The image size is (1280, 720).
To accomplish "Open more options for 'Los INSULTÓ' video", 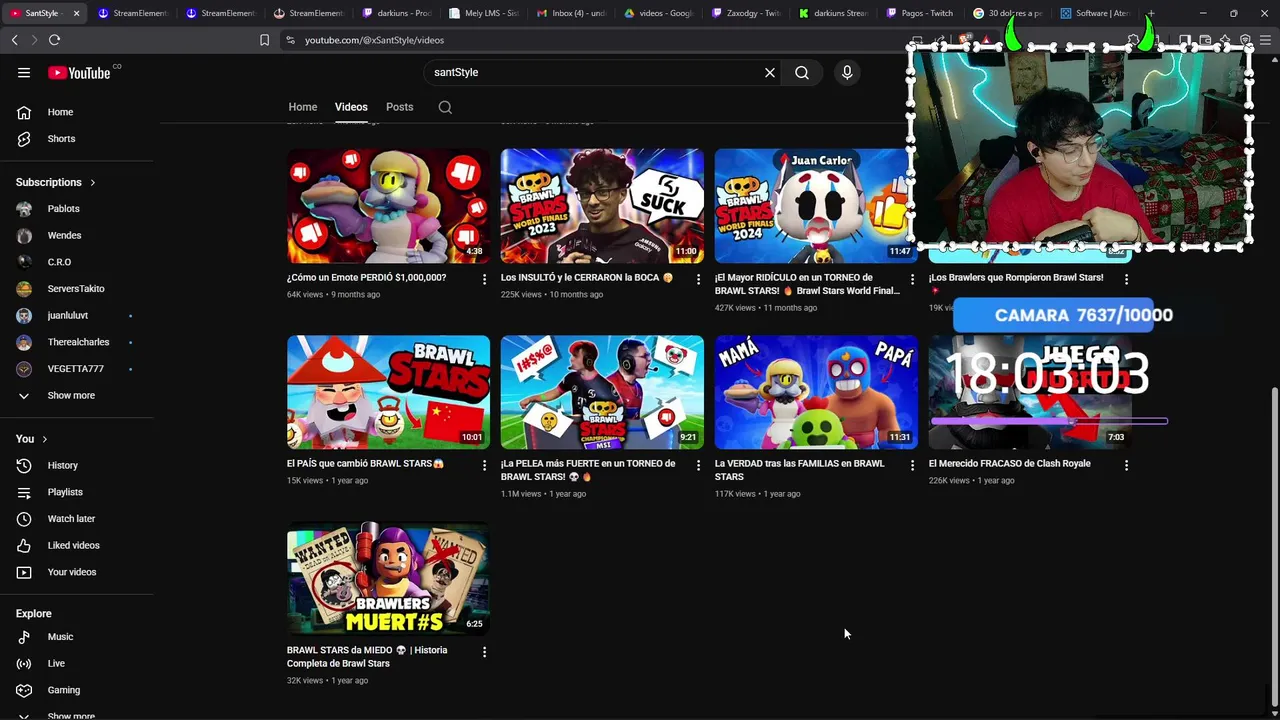I will point(699,279).
